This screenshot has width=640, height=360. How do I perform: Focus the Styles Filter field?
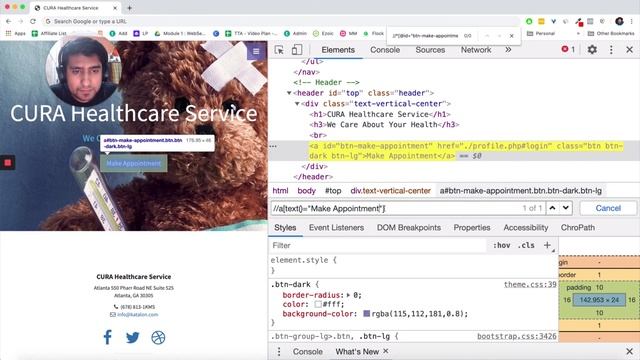[378, 245]
